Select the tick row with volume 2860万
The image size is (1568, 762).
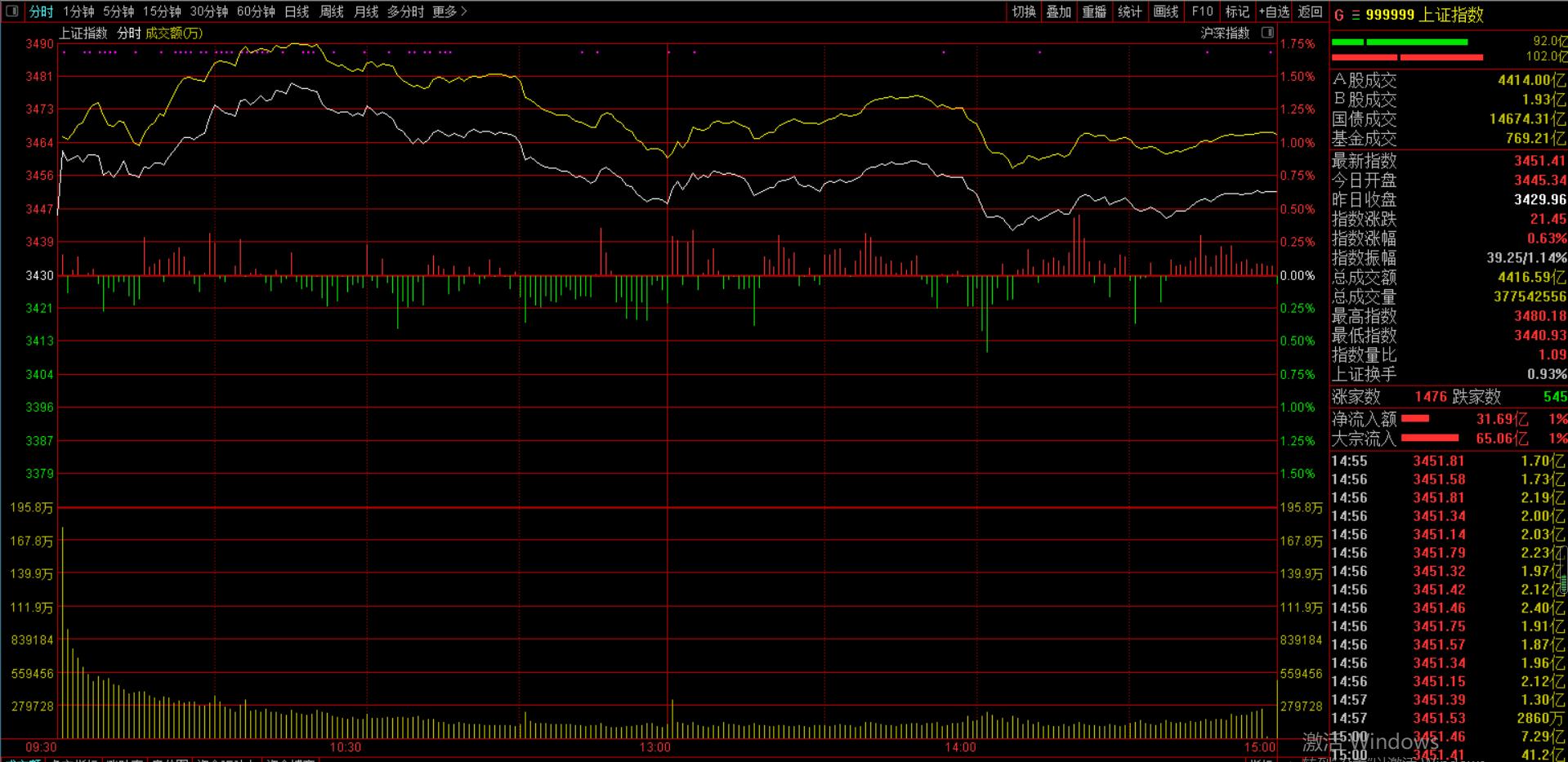pyautogui.click(x=1448, y=719)
